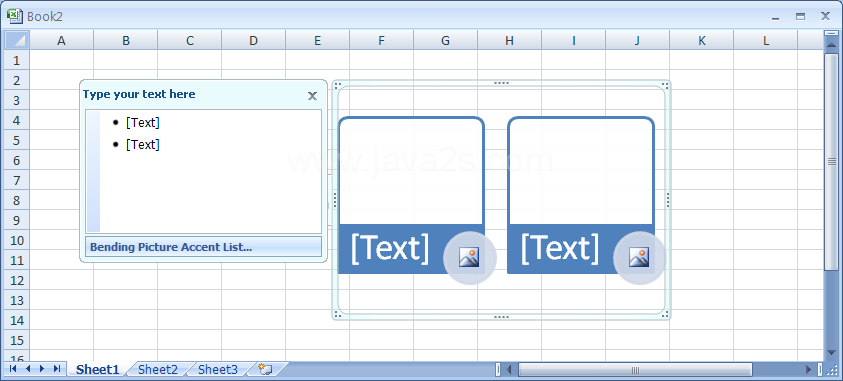Select column K header
The height and width of the screenshot is (381, 843).
[x=702, y=40]
